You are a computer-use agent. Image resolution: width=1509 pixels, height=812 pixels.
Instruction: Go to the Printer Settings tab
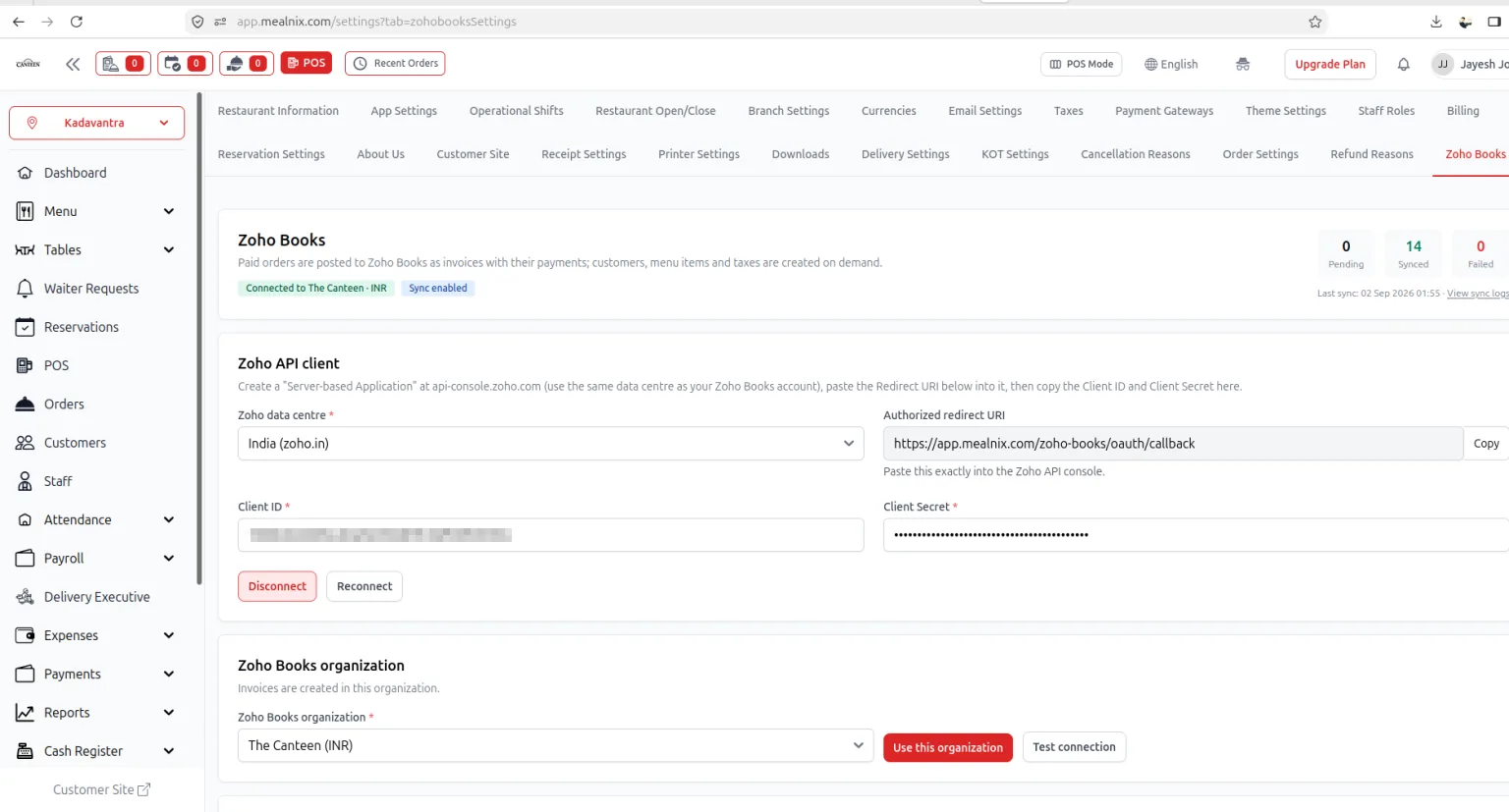pos(699,154)
